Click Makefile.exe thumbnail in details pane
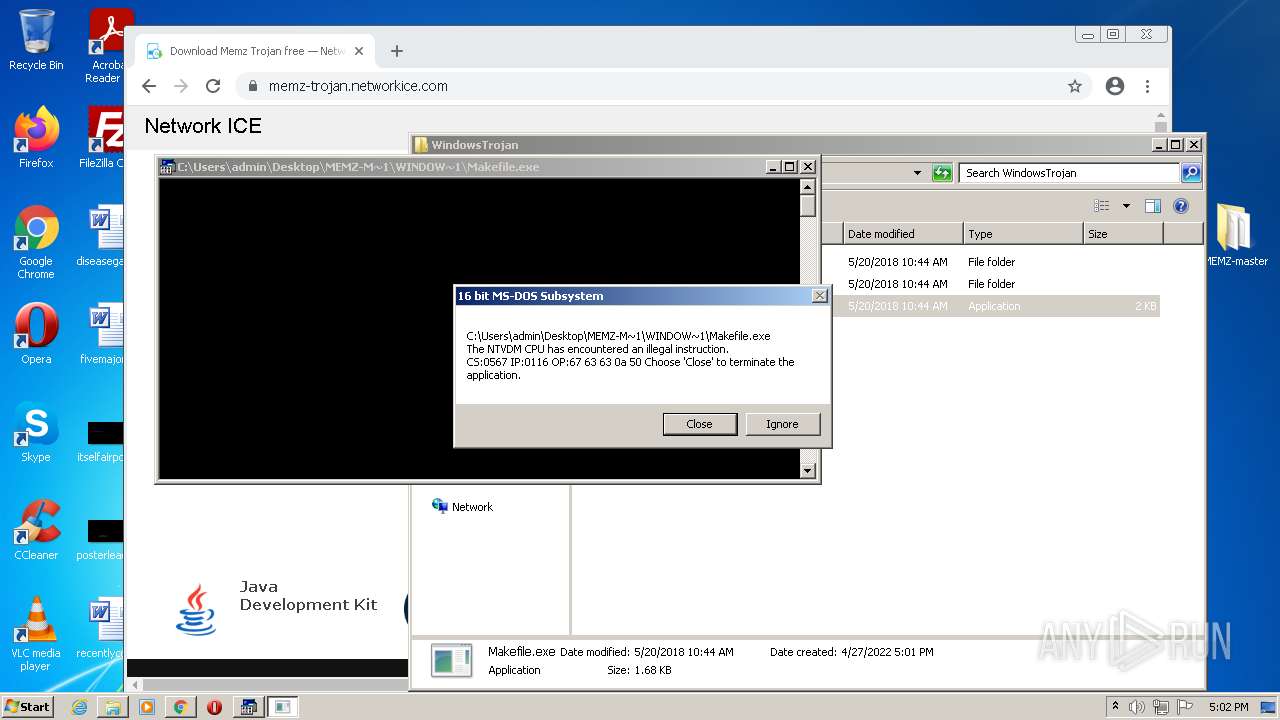 452,660
